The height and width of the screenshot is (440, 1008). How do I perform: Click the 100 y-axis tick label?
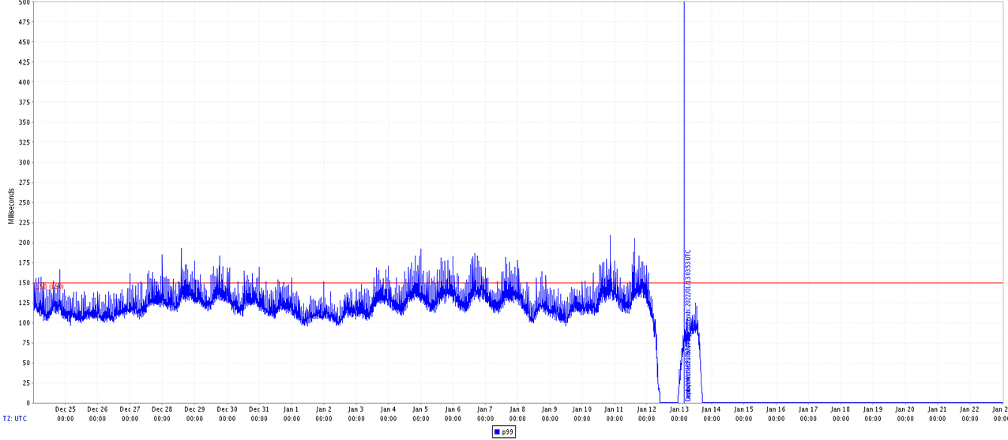[24, 322]
